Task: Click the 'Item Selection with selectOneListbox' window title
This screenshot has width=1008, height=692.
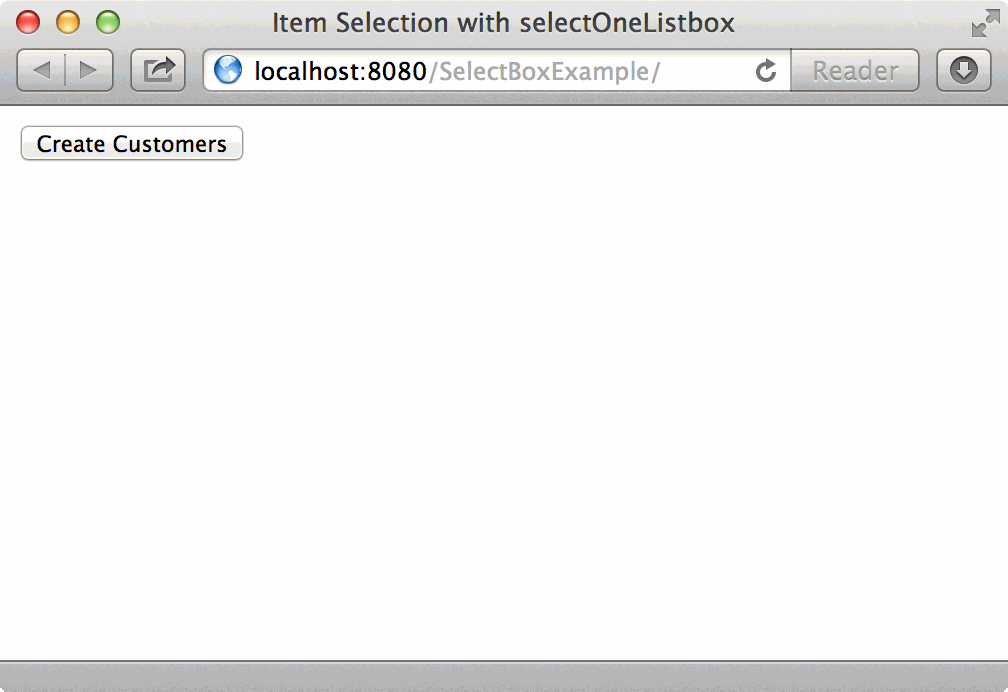Action: [503, 22]
